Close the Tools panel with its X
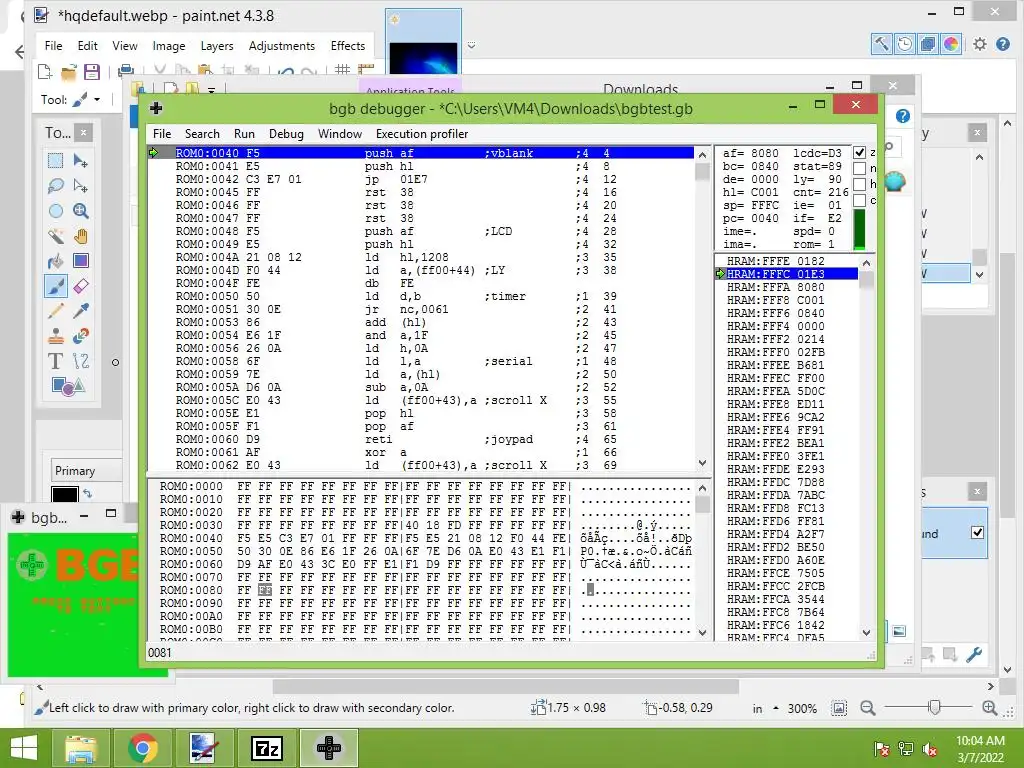The image size is (1024, 768). tap(83, 133)
